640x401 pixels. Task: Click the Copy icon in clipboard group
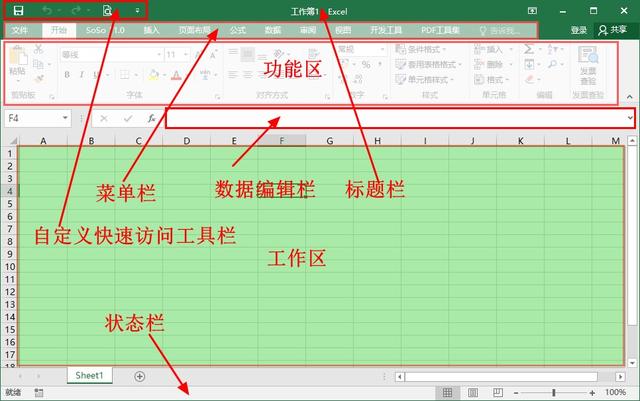click(38, 64)
